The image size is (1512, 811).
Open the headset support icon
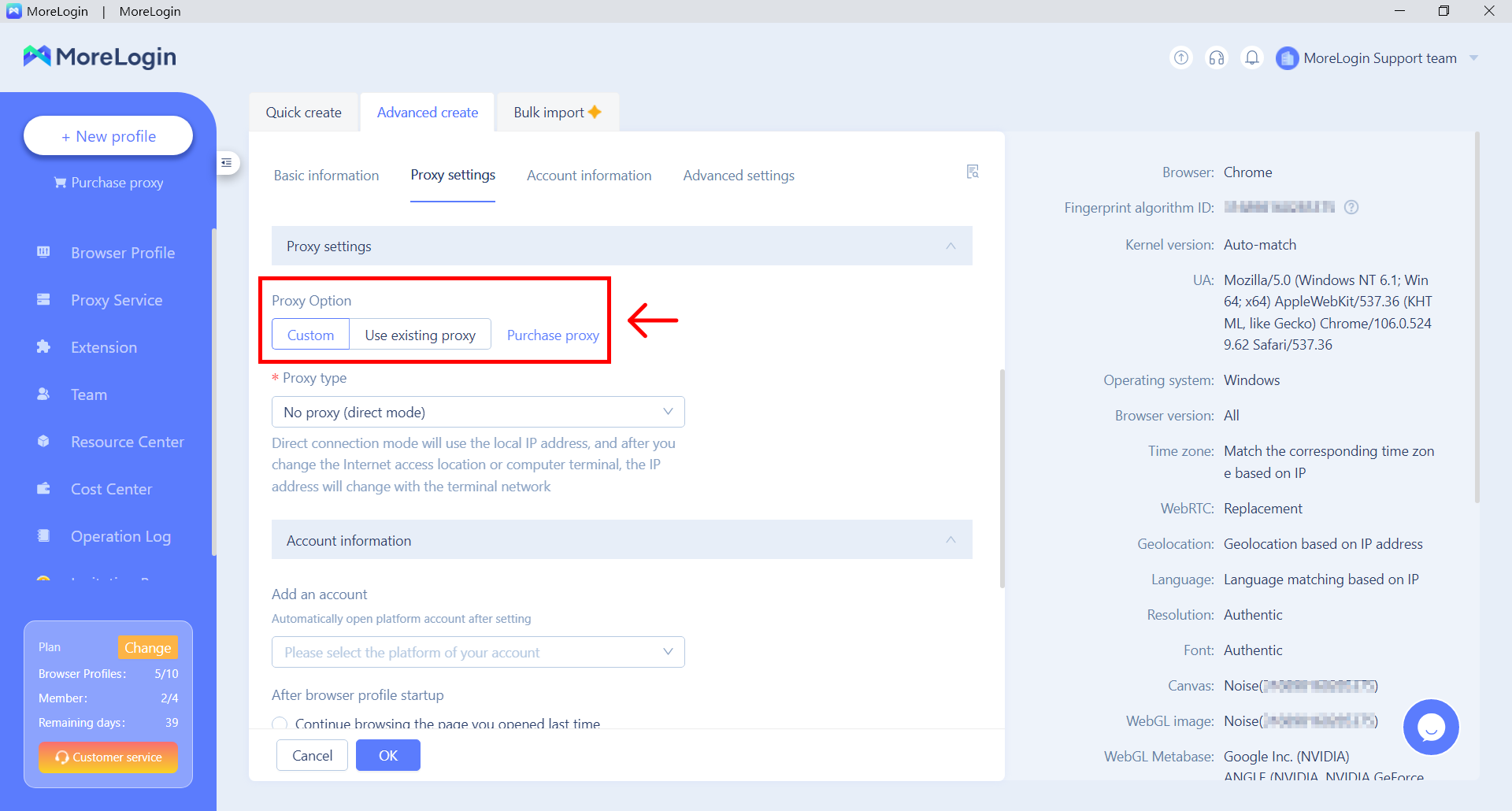[x=1217, y=57]
